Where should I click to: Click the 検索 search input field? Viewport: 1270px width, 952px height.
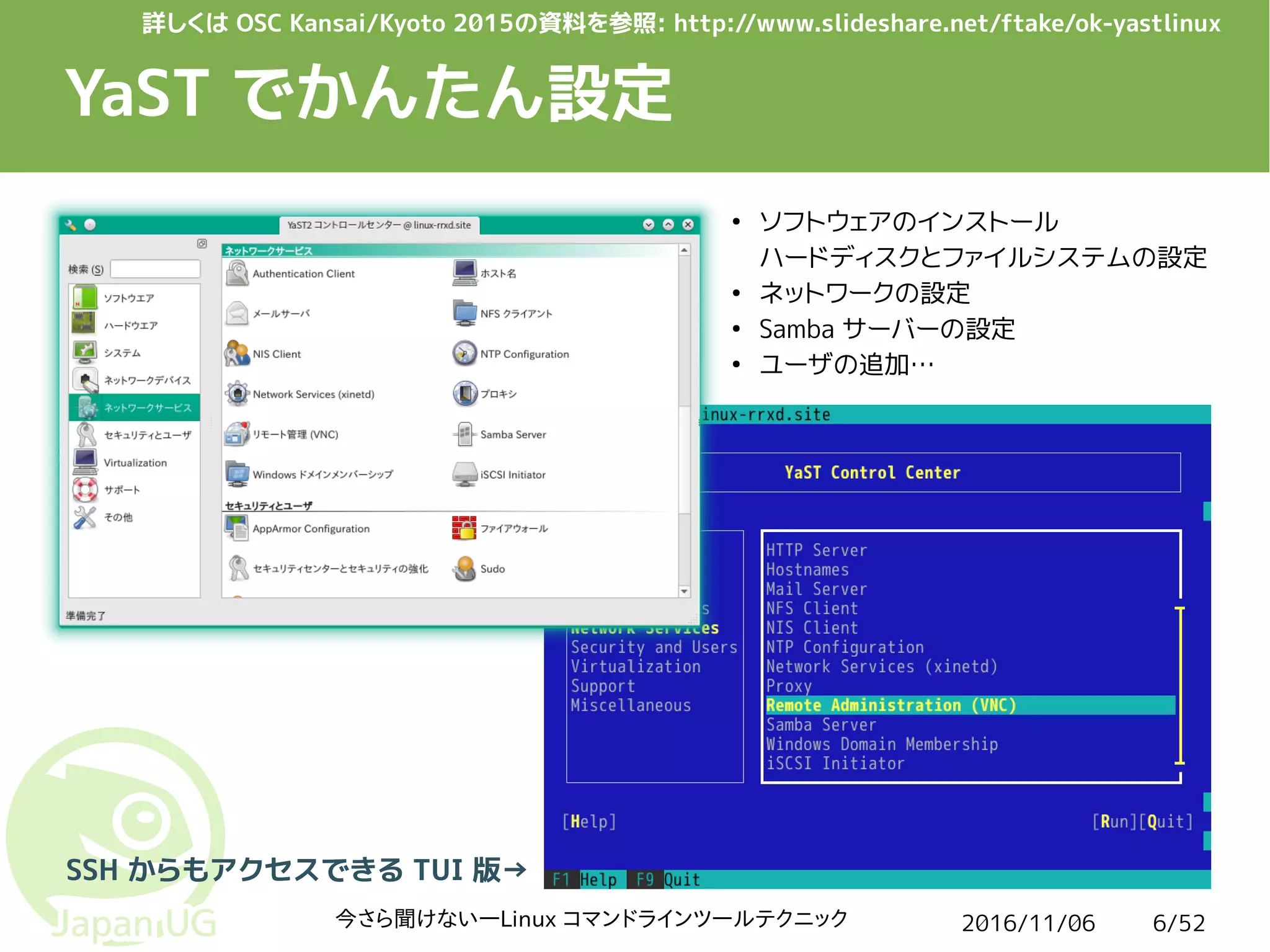coord(155,269)
